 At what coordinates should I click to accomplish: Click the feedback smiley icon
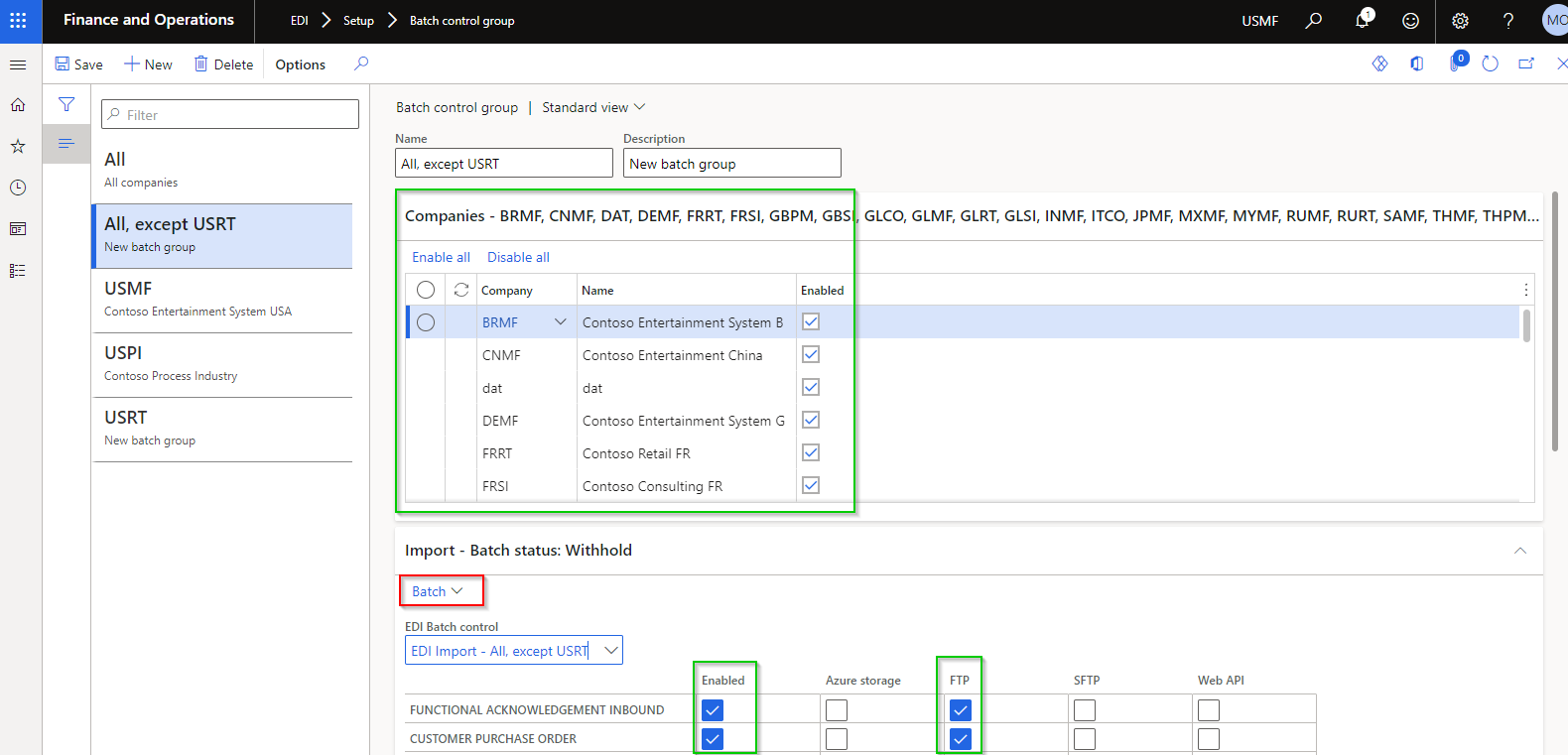click(x=1410, y=20)
